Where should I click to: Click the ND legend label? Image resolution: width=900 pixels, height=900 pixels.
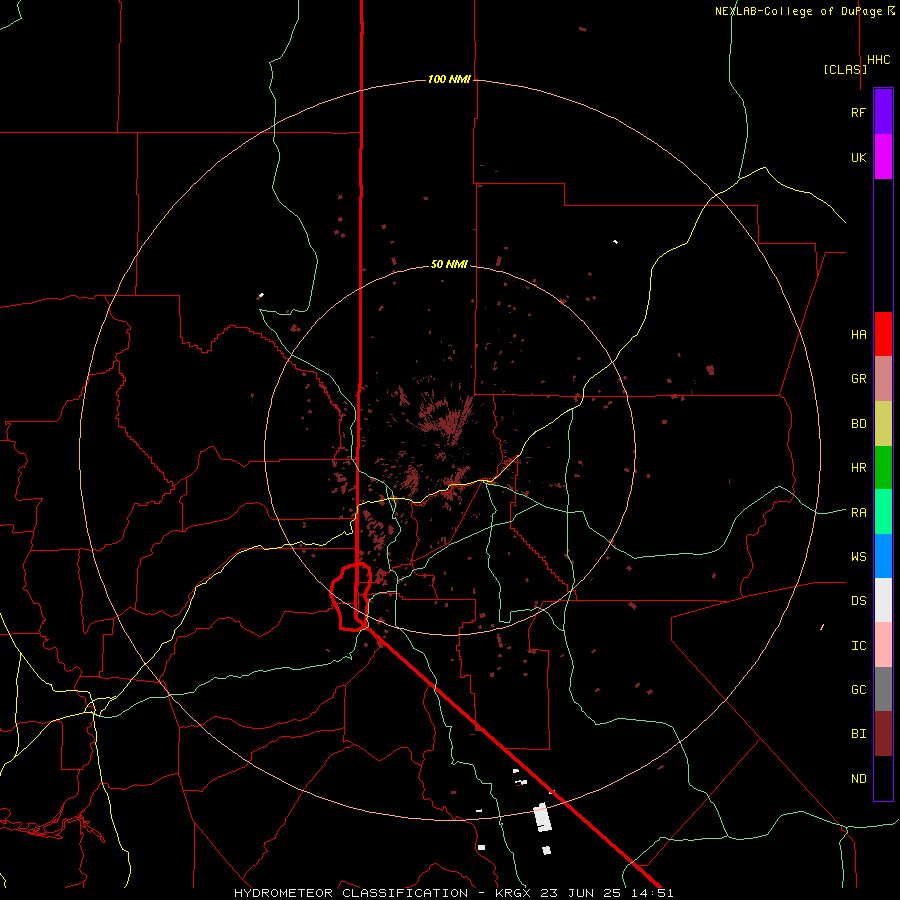click(x=858, y=779)
